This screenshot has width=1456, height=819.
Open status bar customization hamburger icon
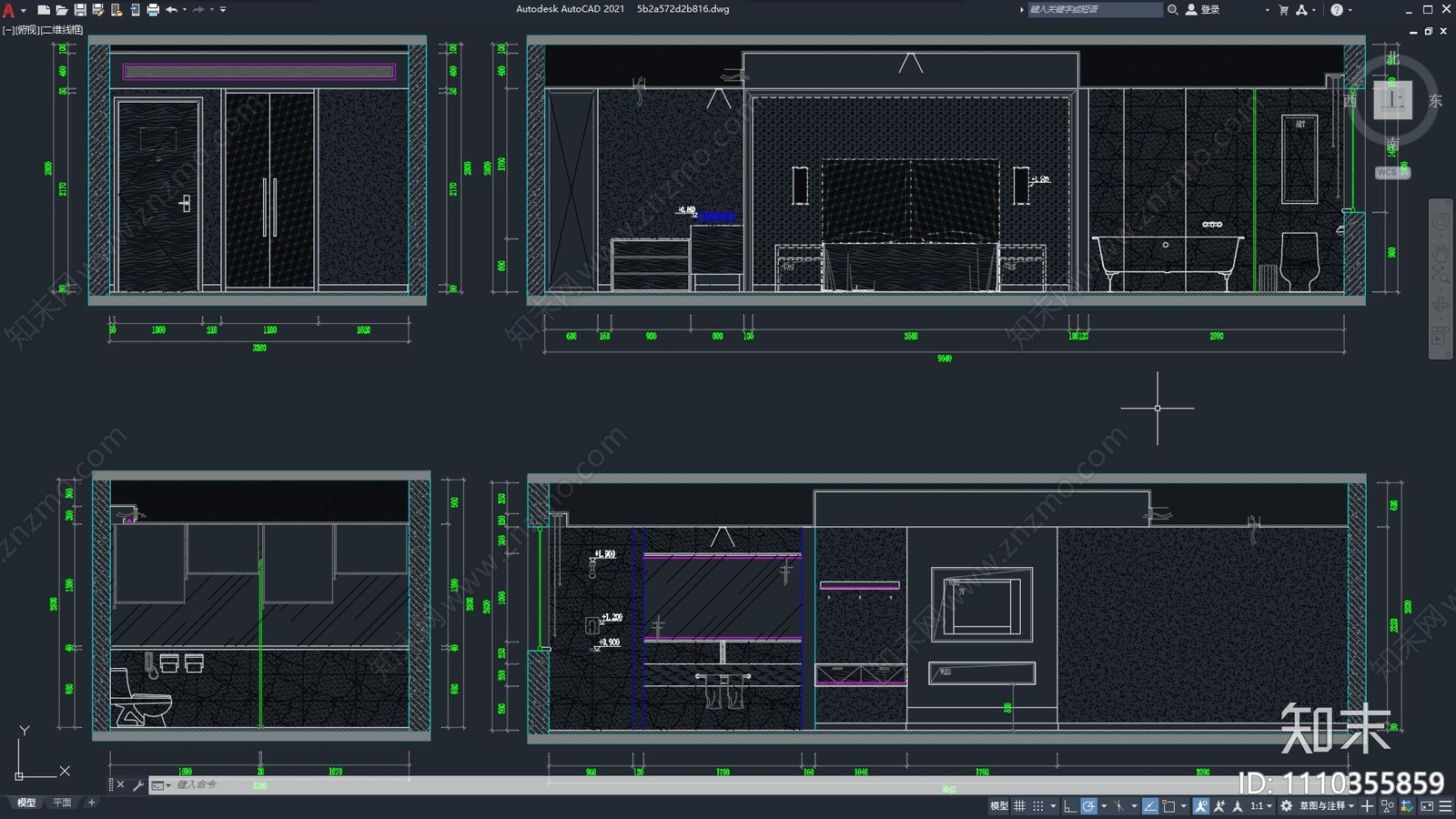pos(1445,806)
